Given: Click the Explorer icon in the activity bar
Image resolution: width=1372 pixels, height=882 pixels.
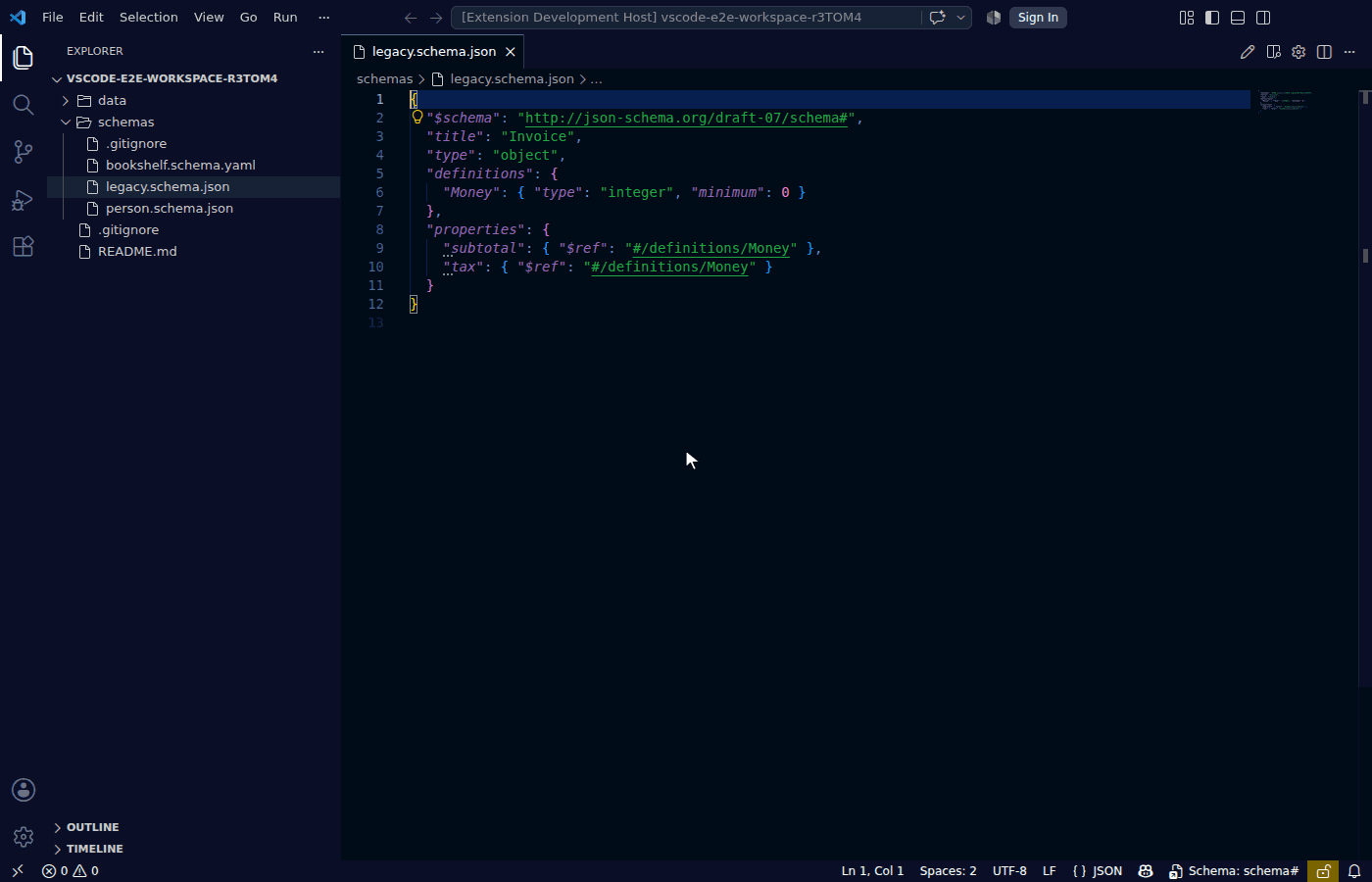Looking at the screenshot, I should (24, 58).
